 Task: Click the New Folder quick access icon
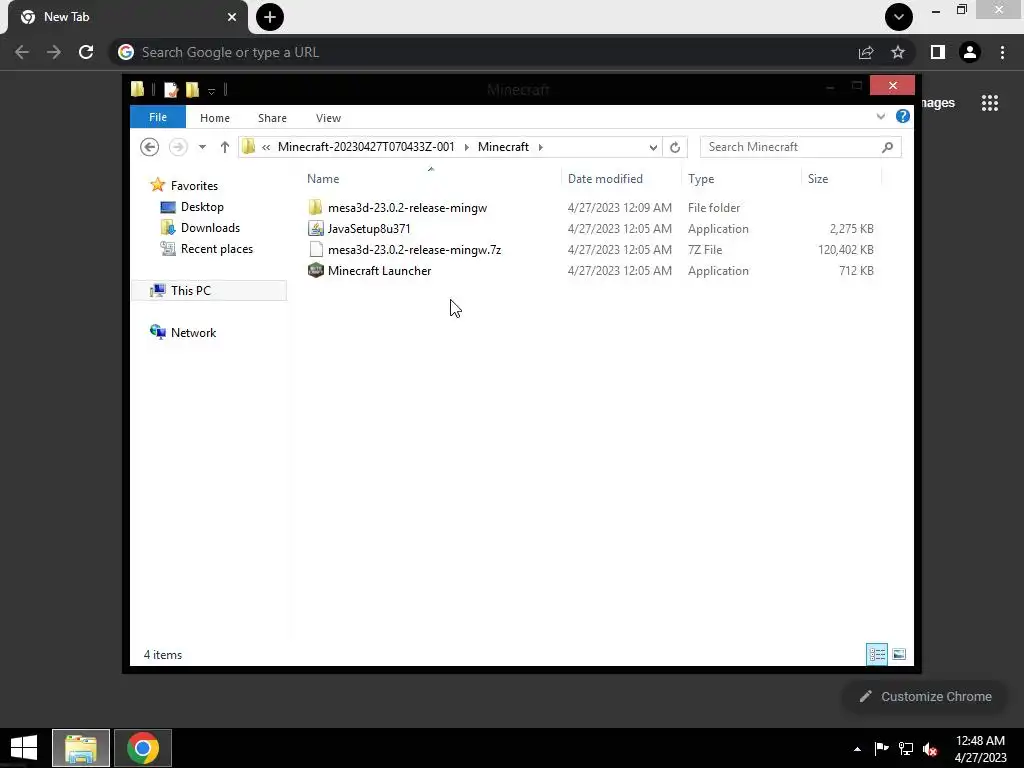click(x=192, y=89)
